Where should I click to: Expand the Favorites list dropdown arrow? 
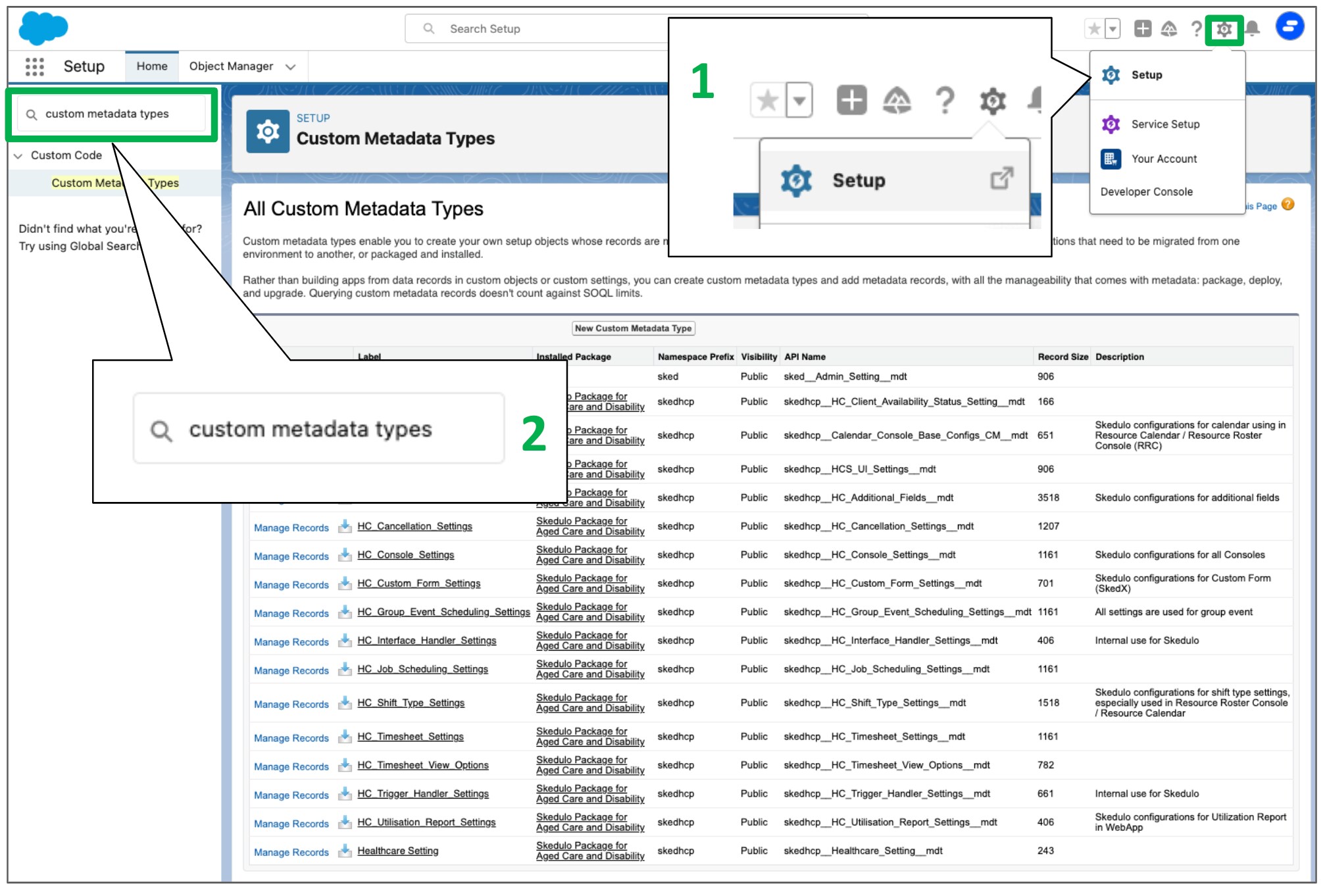pos(1112,29)
